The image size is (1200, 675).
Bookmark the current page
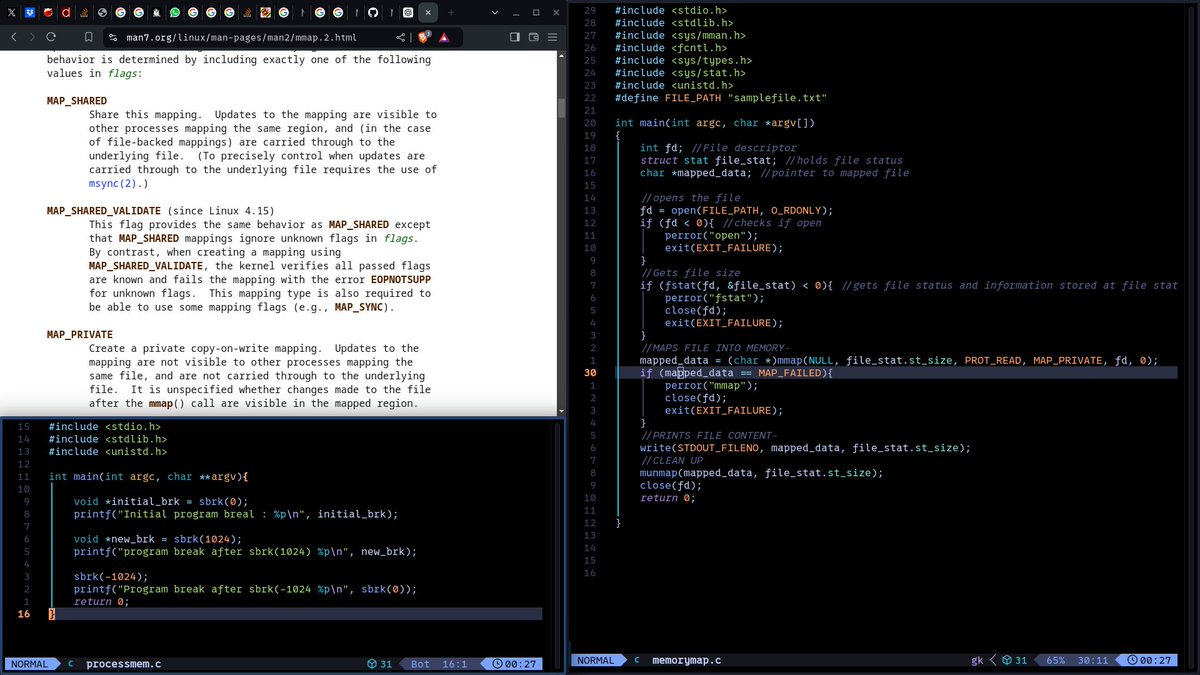[x=89, y=37]
